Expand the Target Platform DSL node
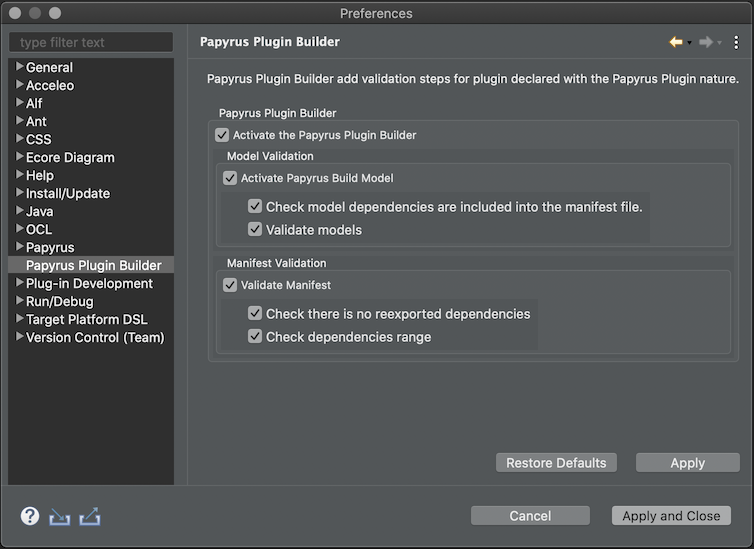This screenshot has width=754, height=549. tap(20, 319)
